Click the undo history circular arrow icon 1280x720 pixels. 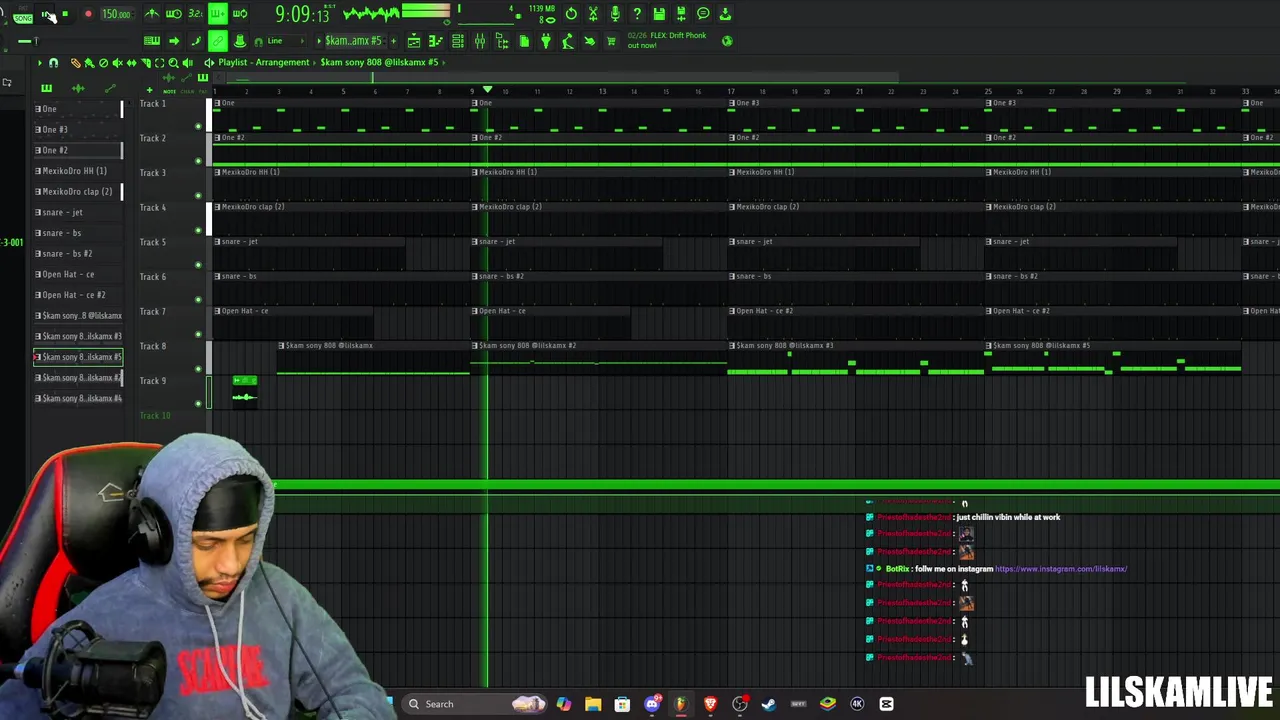pyautogui.click(x=571, y=14)
